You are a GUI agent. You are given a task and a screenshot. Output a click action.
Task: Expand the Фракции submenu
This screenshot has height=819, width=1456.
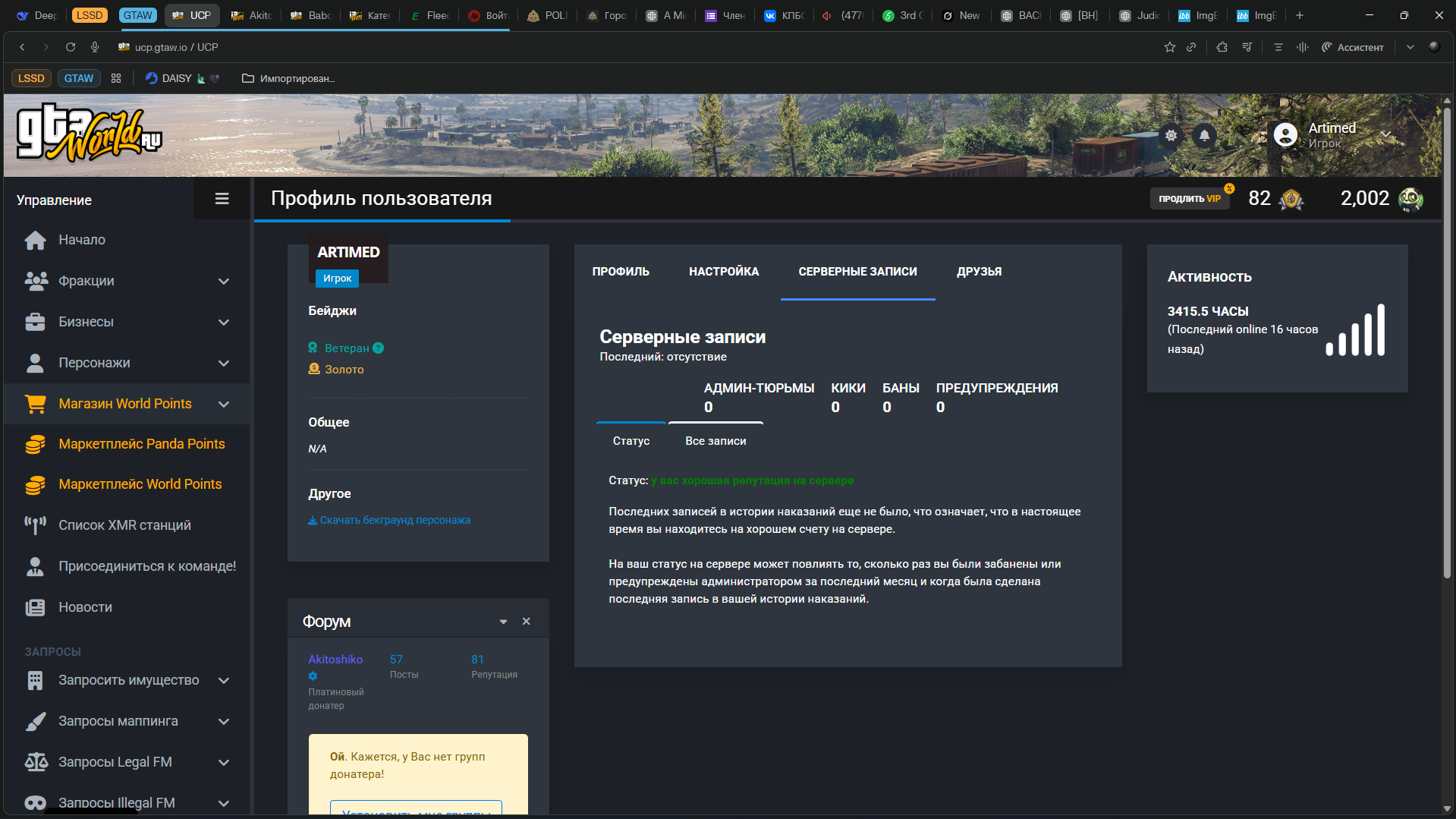223,281
